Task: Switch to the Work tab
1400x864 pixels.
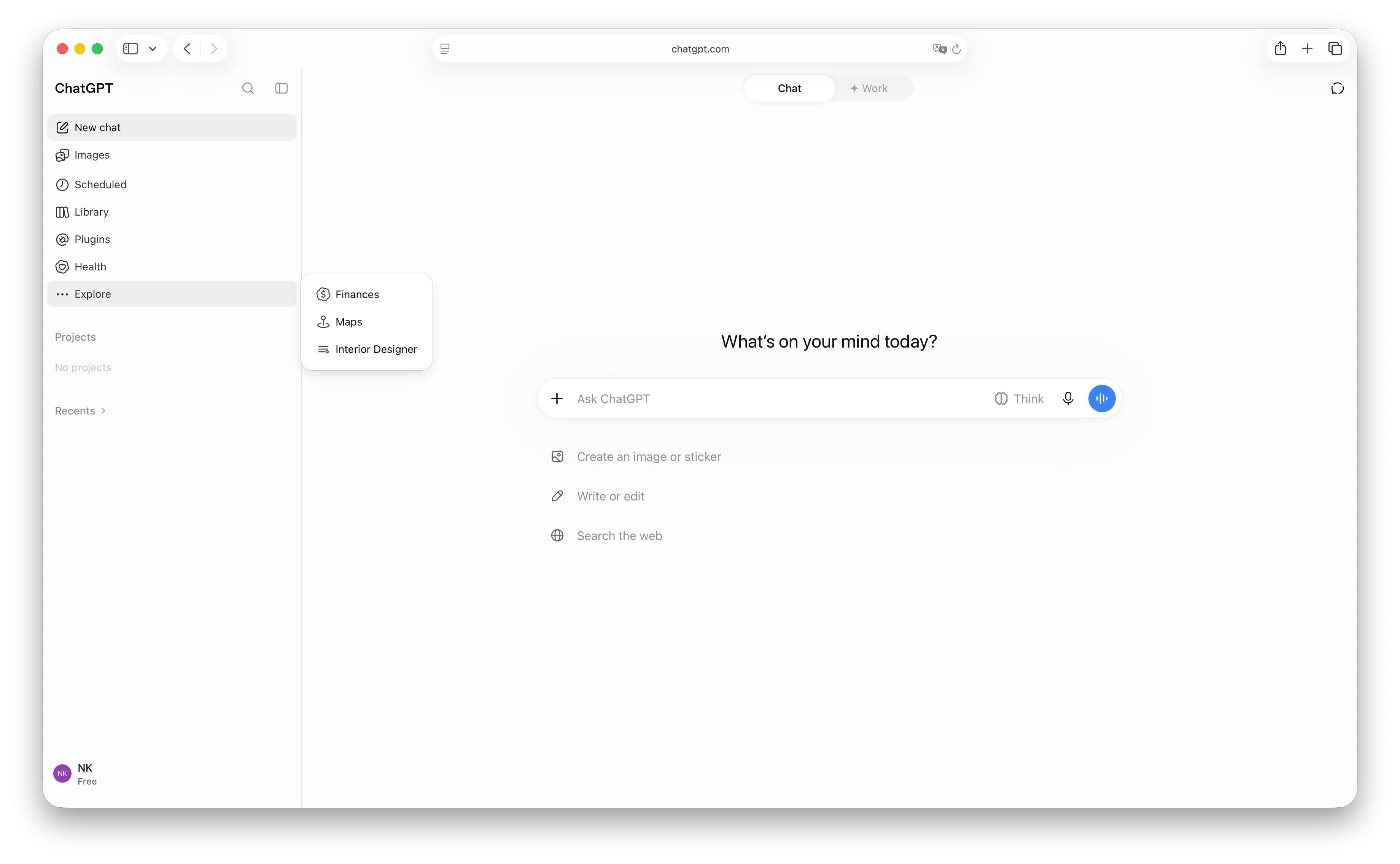Action: 869,88
